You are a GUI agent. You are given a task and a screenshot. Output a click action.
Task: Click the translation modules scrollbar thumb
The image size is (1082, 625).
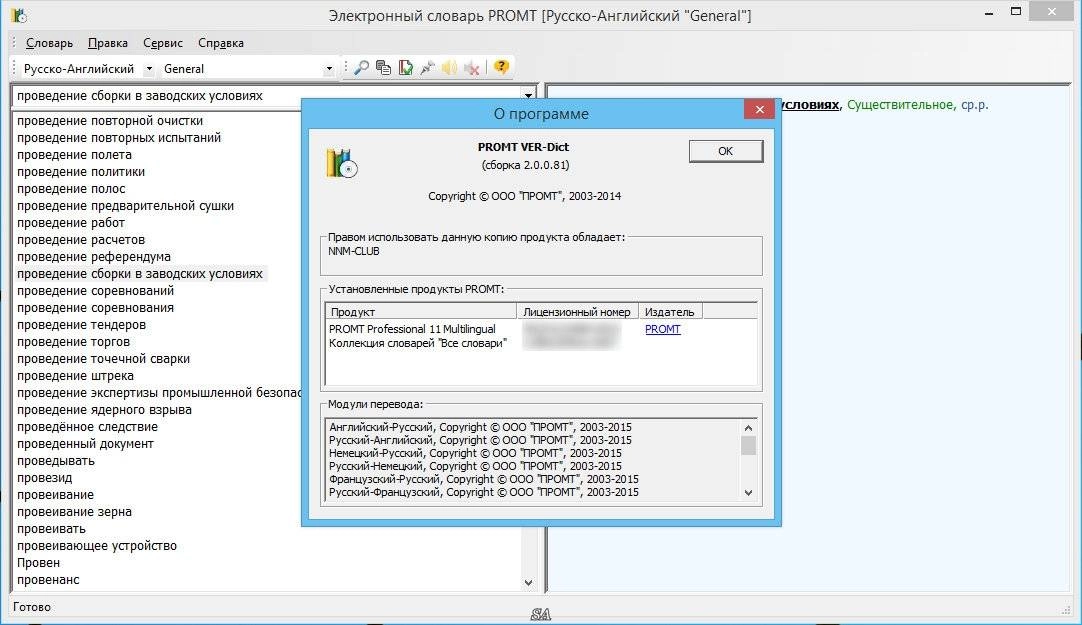749,446
